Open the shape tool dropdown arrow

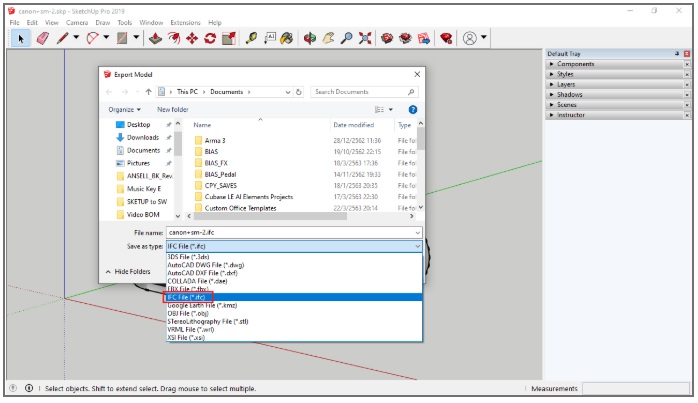[x=136, y=38]
